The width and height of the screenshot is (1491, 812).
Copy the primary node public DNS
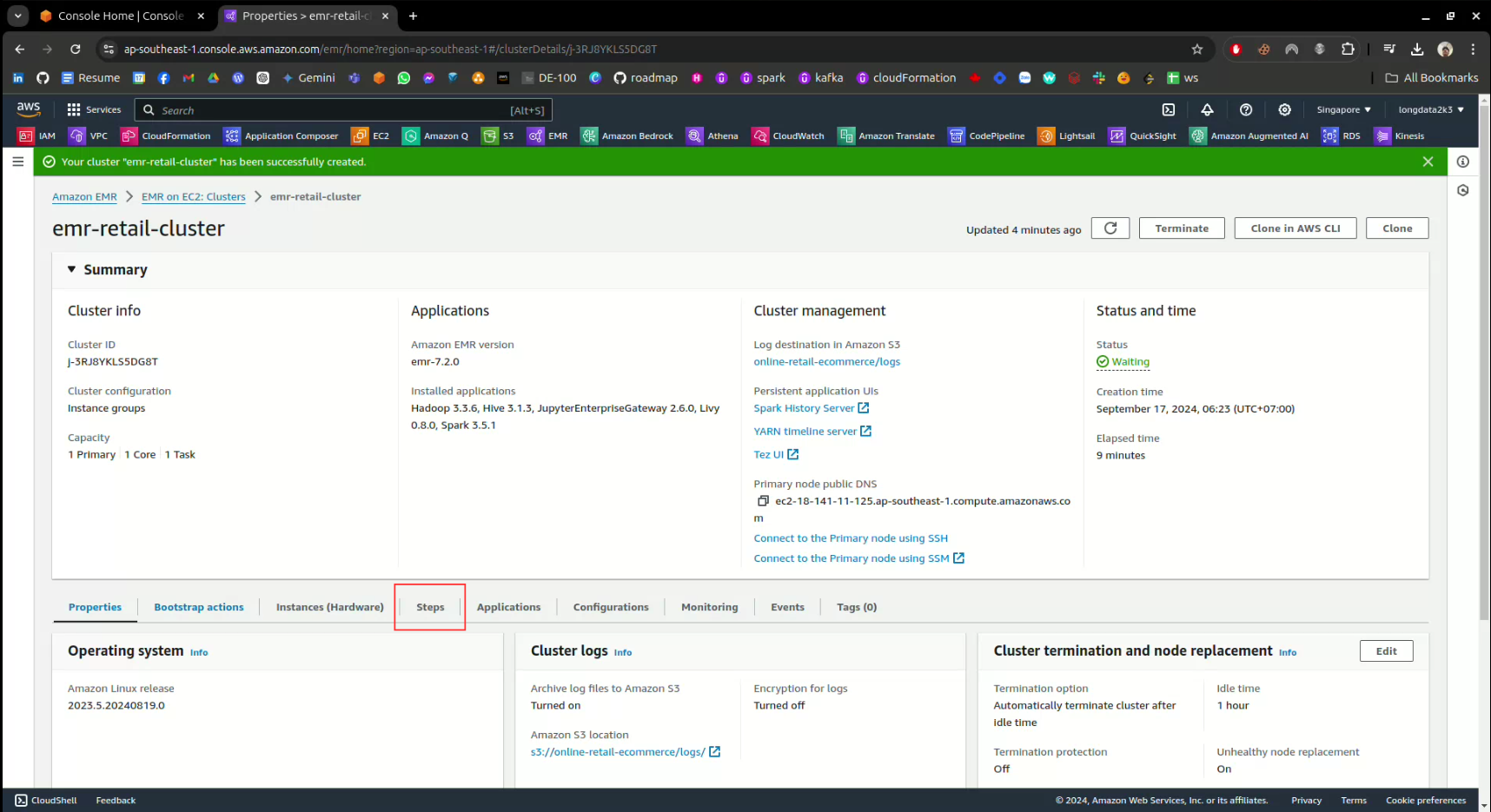[763, 501]
